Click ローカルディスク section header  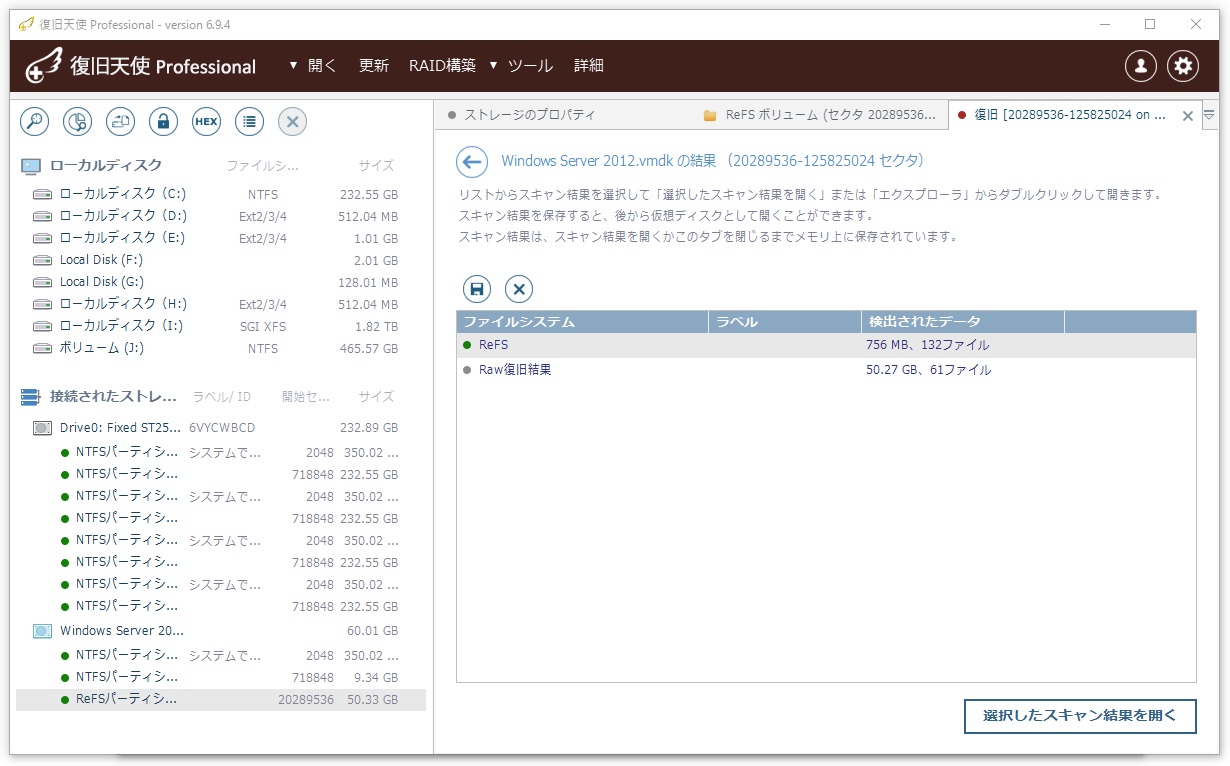pos(106,166)
